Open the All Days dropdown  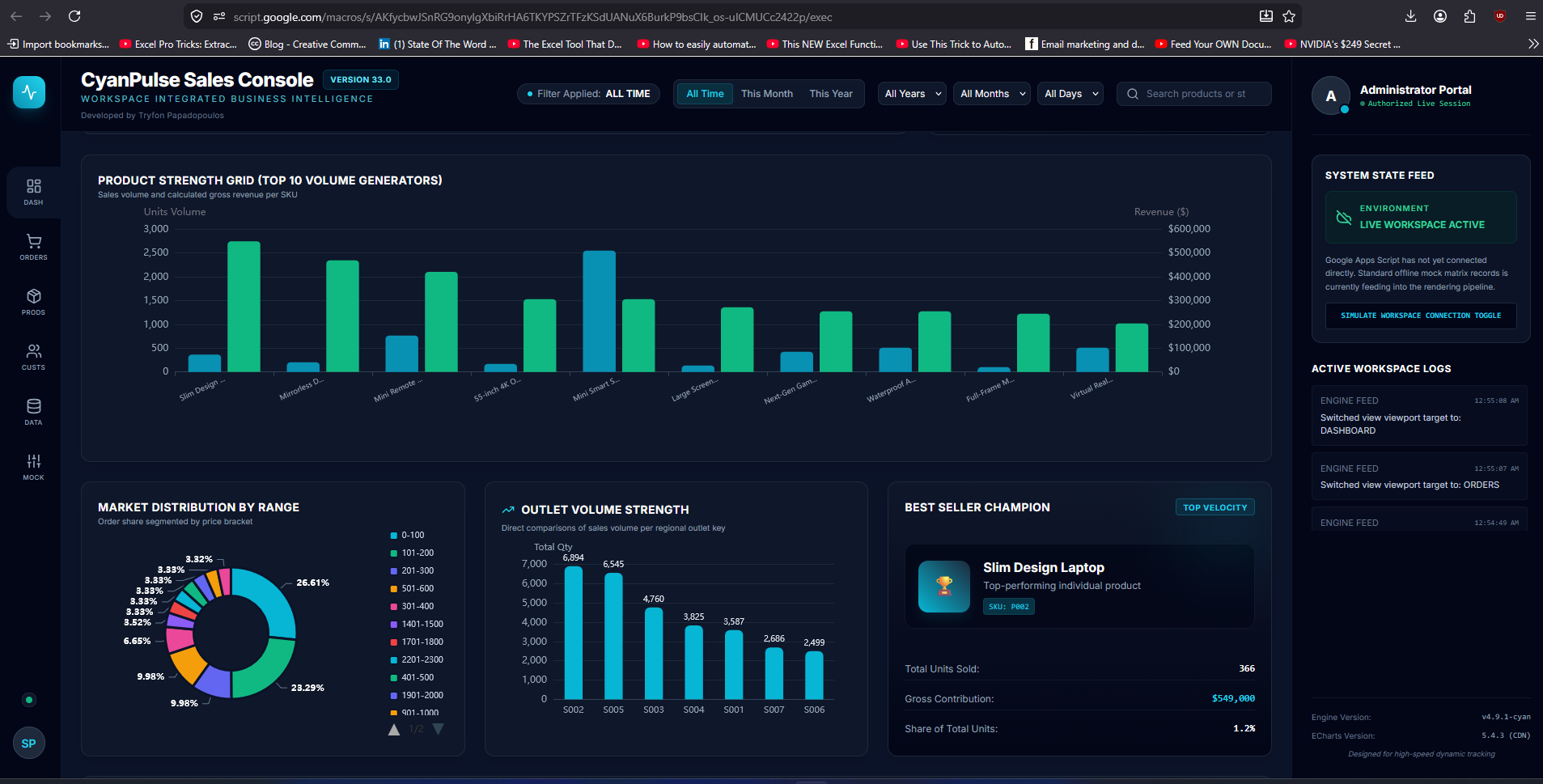pos(1070,94)
